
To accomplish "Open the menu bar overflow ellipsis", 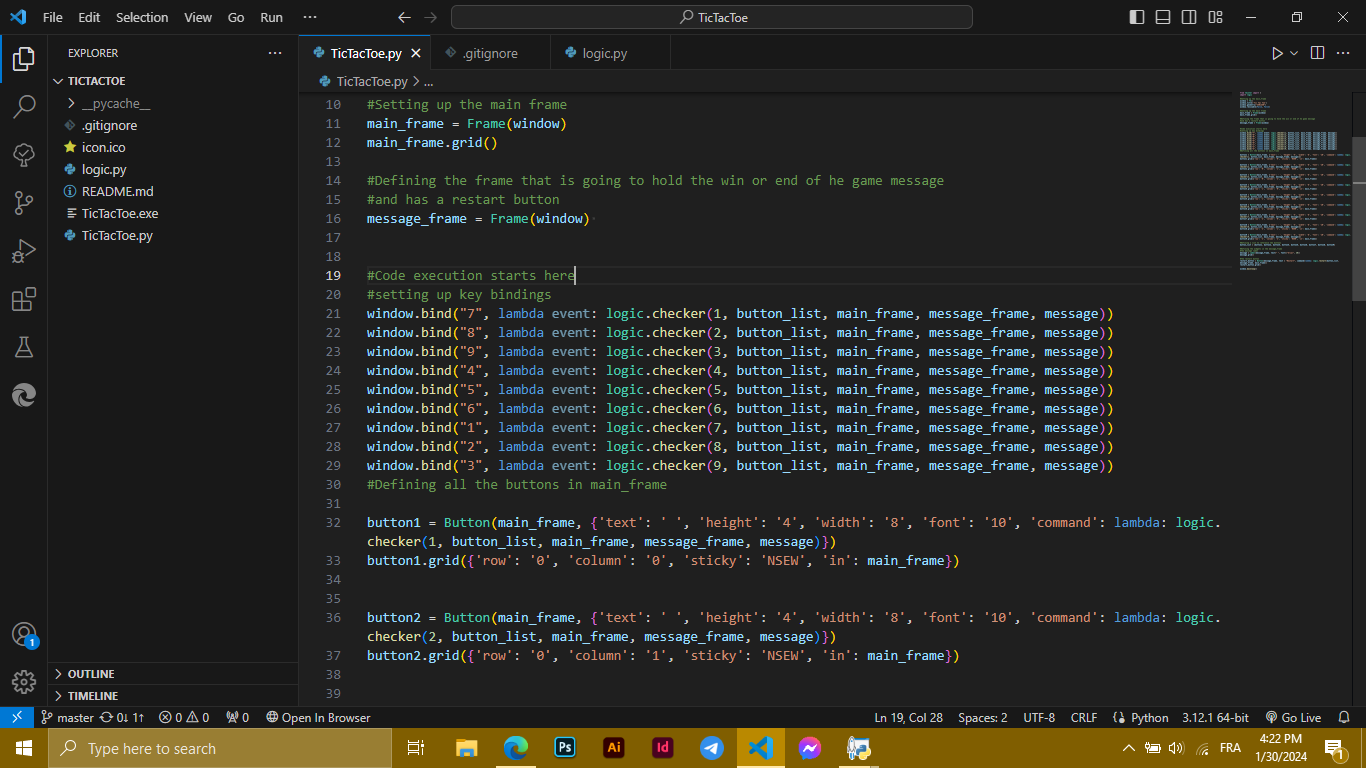I will [x=310, y=17].
